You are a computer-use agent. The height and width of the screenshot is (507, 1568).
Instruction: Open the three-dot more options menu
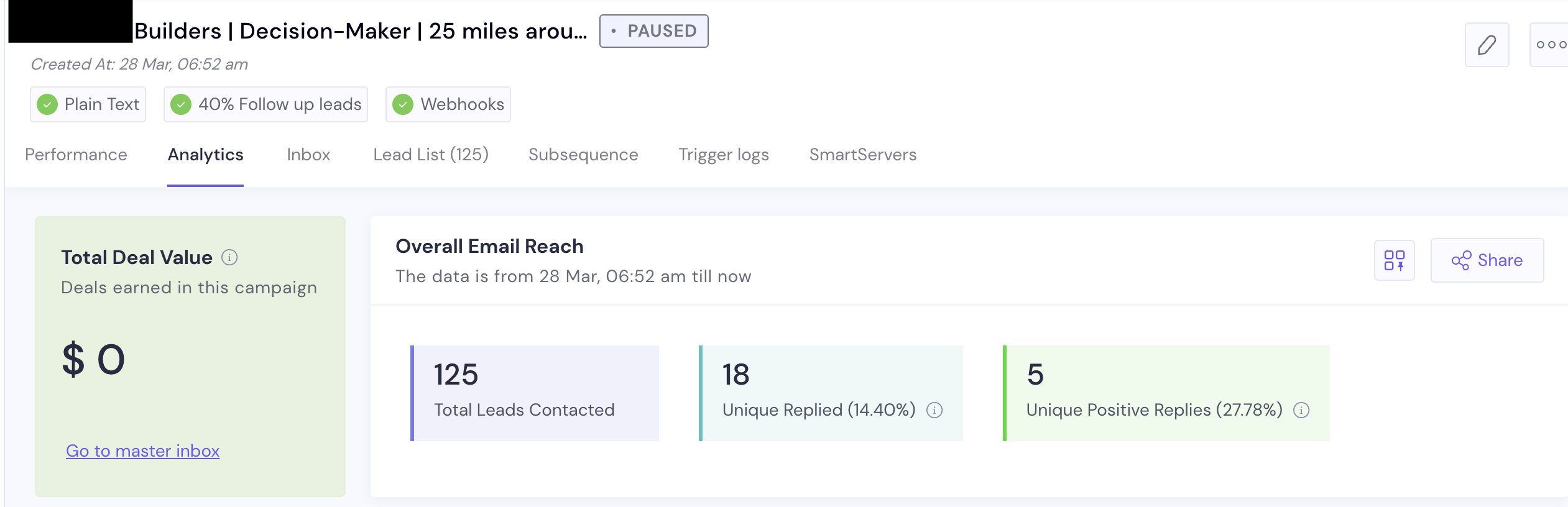1551,45
